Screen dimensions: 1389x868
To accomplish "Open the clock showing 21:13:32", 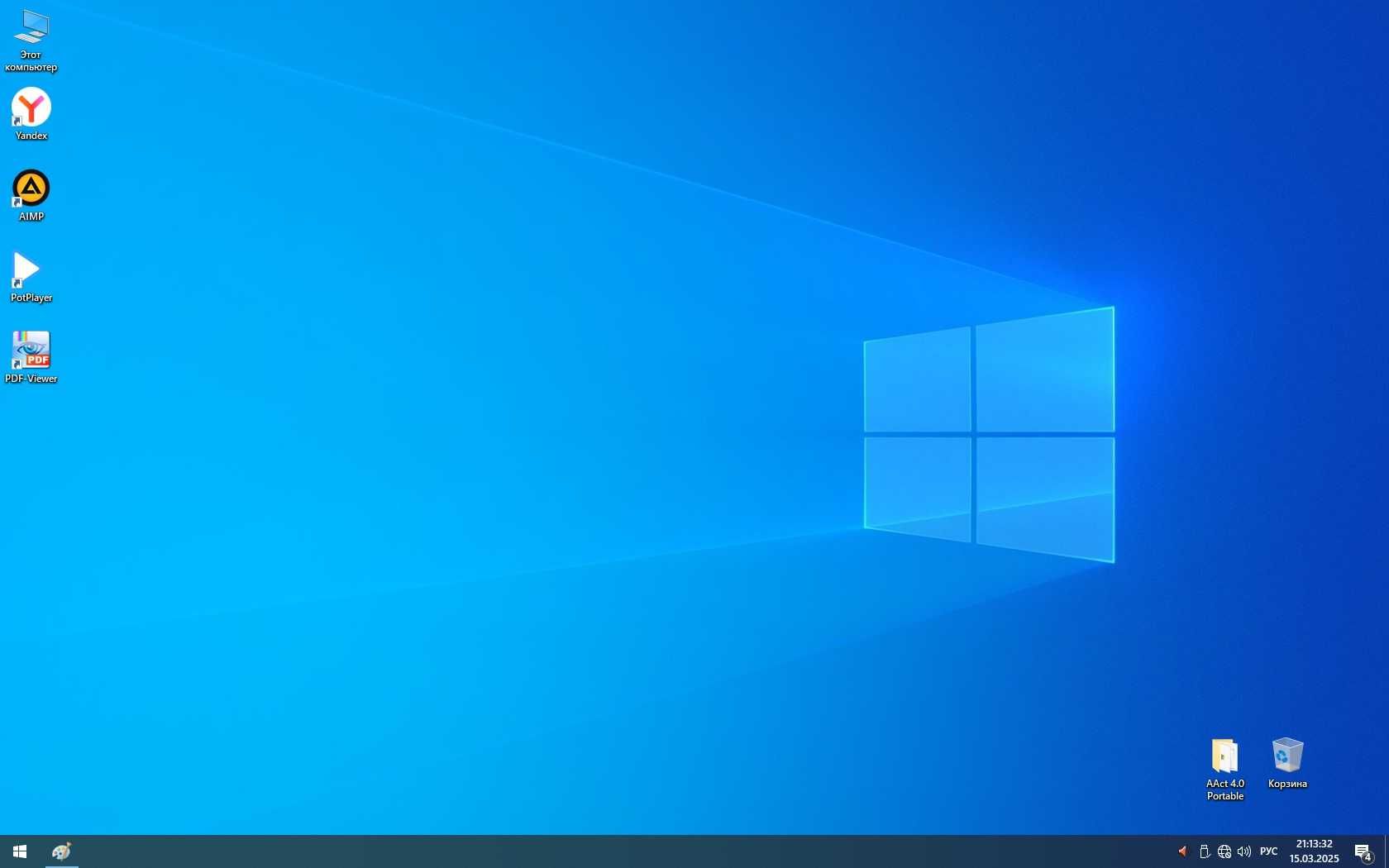I will tap(1314, 851).
